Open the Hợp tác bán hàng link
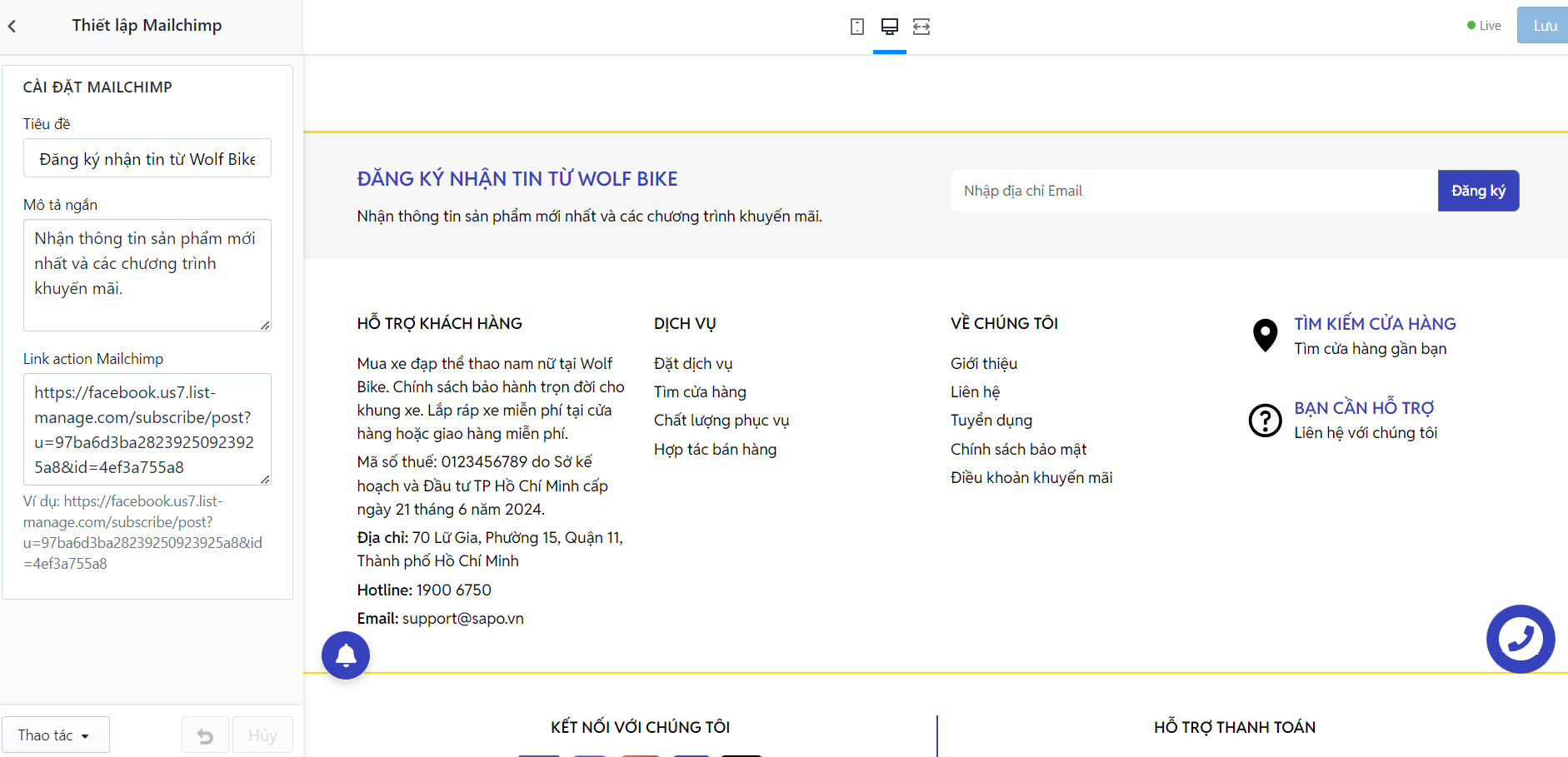The width and height of the screenshot is (1568, 757). tap(715, 450)
